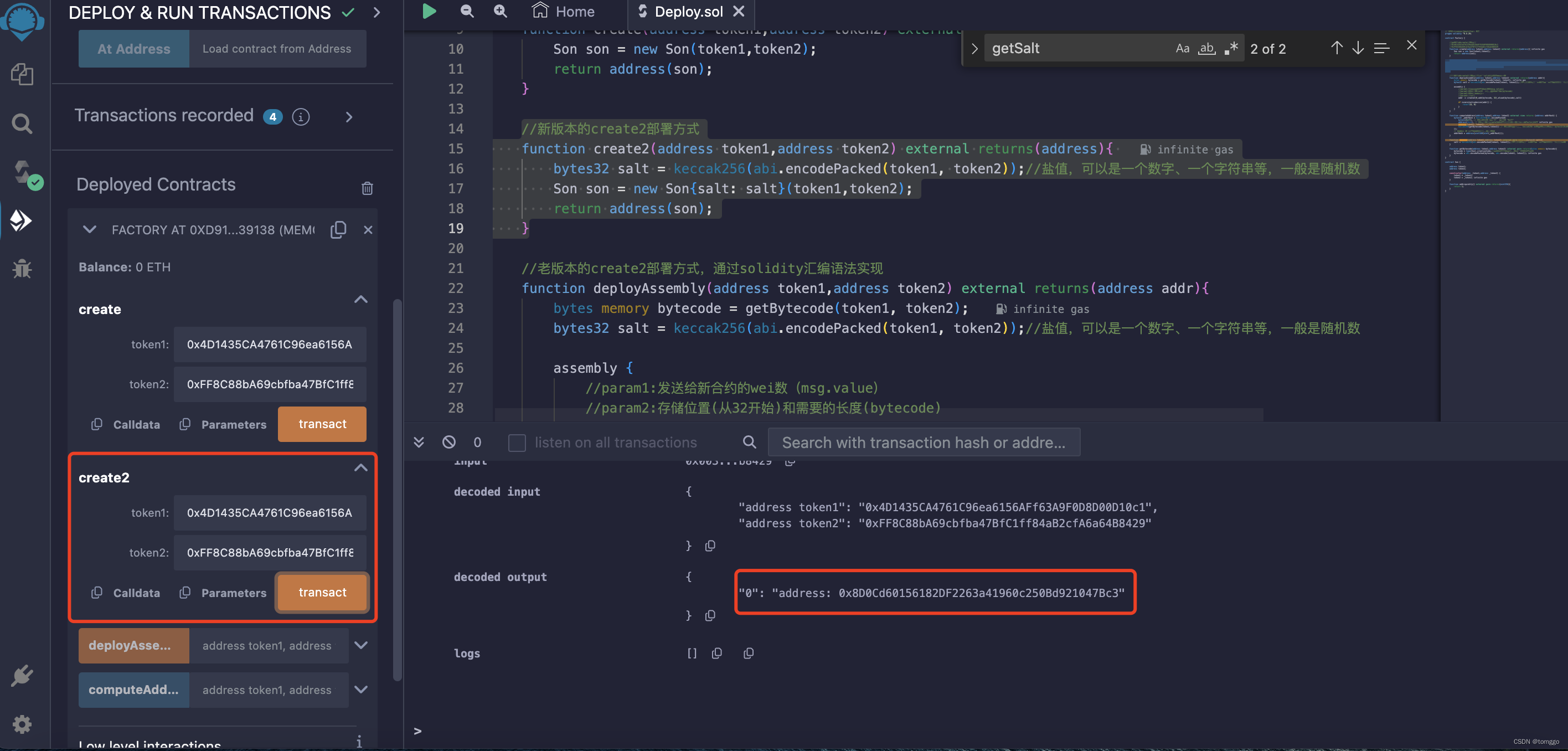1568x751 pixels.
Task: Open the Settings gear in the sidebar
Action: click(22, 724)
